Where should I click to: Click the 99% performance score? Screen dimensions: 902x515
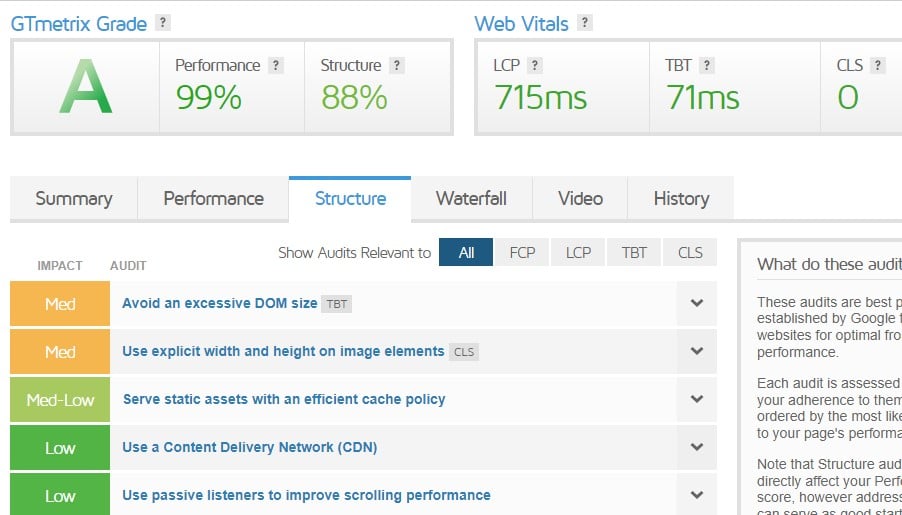(208, 97)
